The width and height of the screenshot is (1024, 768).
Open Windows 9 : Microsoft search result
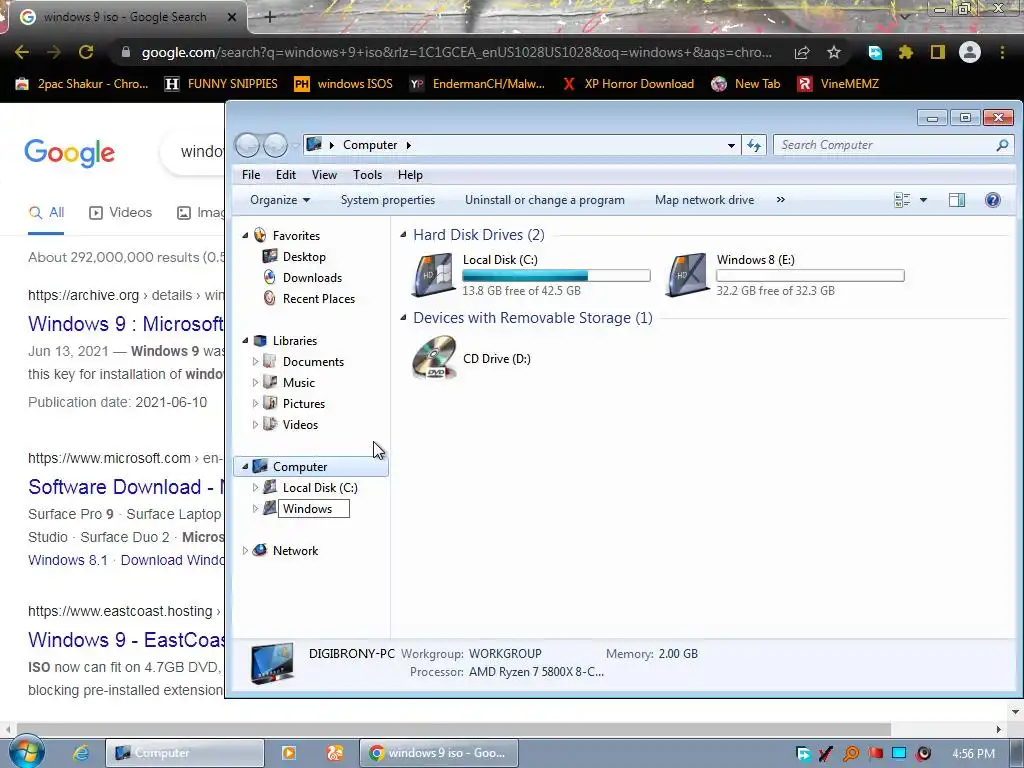[x=125, y=324]
